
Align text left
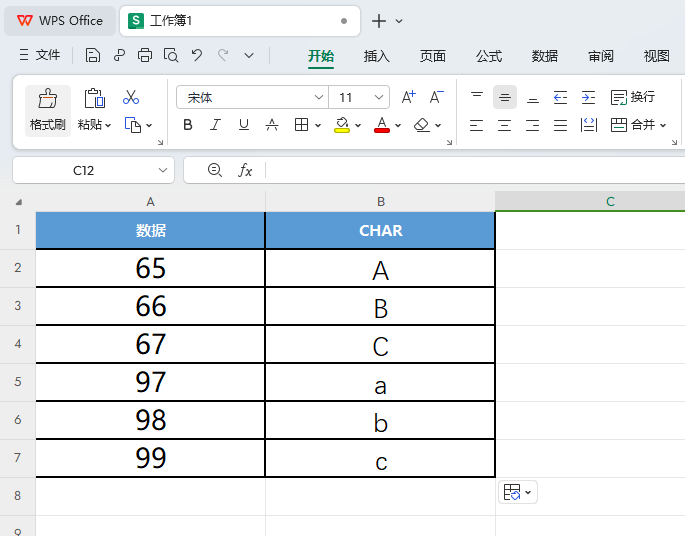[477, 125]
